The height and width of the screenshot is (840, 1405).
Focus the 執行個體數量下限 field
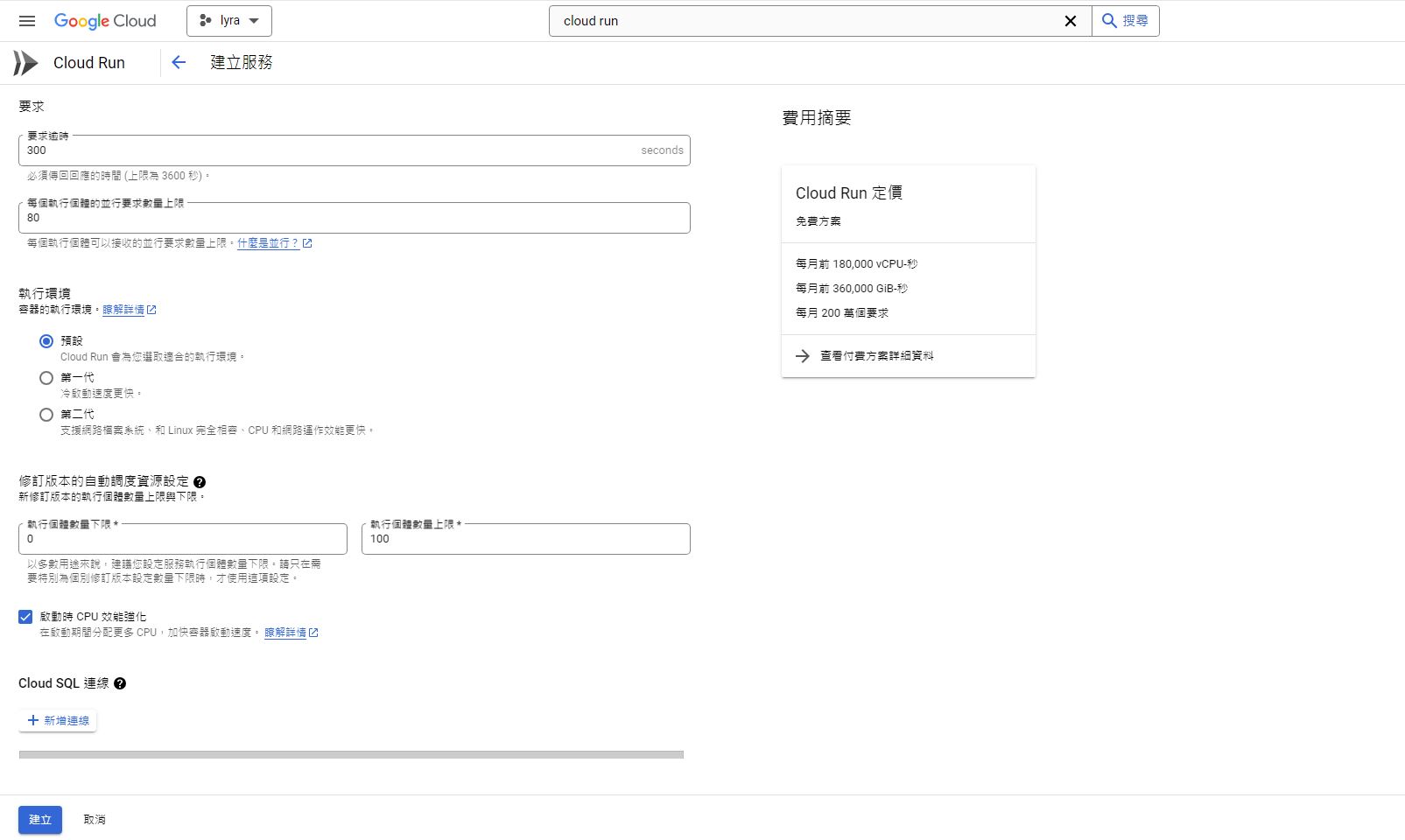tap(183, 539)
